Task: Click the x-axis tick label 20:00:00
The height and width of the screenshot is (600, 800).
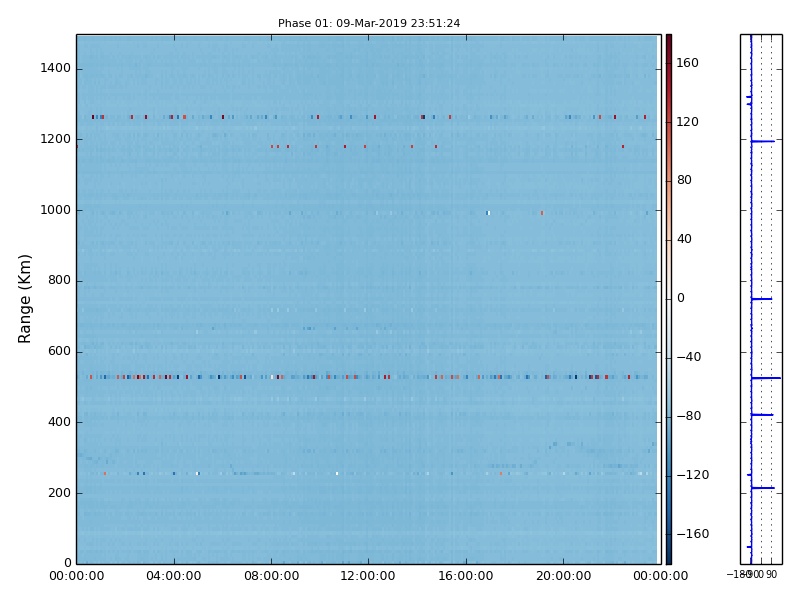Action: click(563, 576)
